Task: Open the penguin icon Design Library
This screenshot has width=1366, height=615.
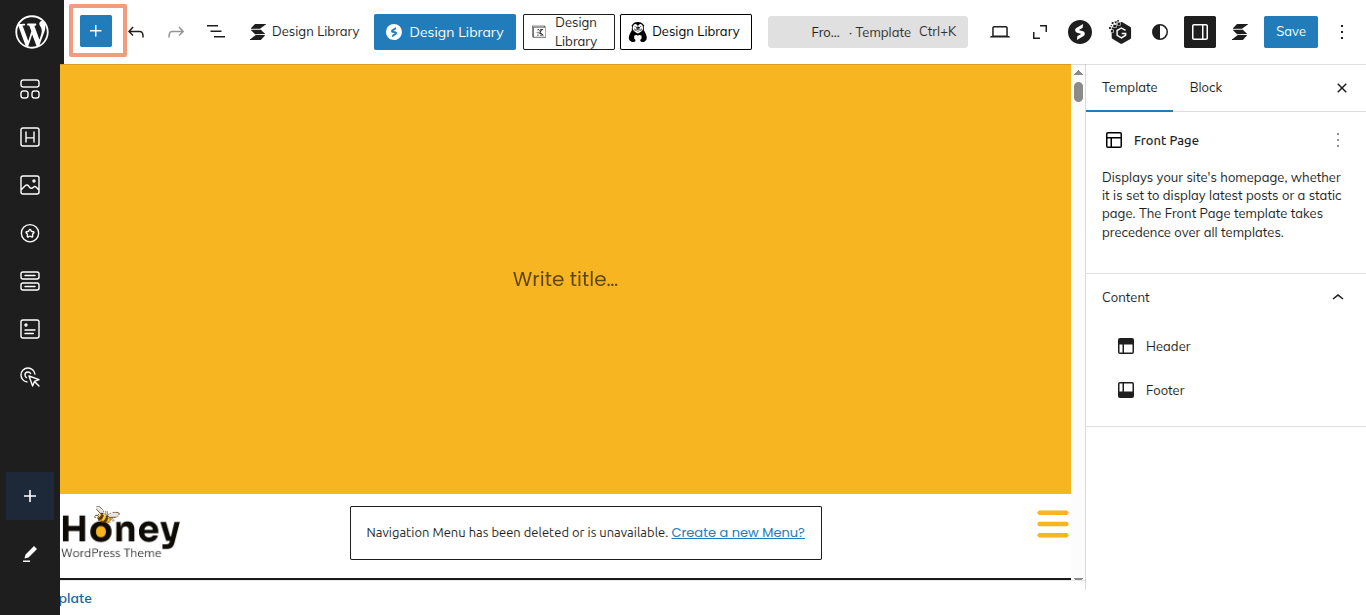Action: [685, 32]
